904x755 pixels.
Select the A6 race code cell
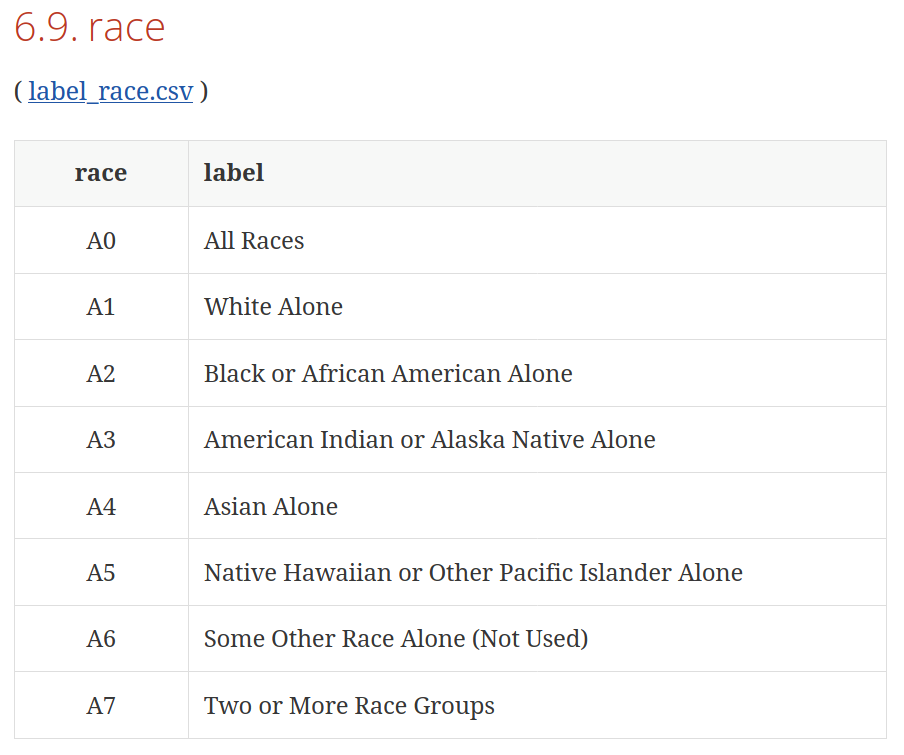pyautogui.click(x=101, y=638)
